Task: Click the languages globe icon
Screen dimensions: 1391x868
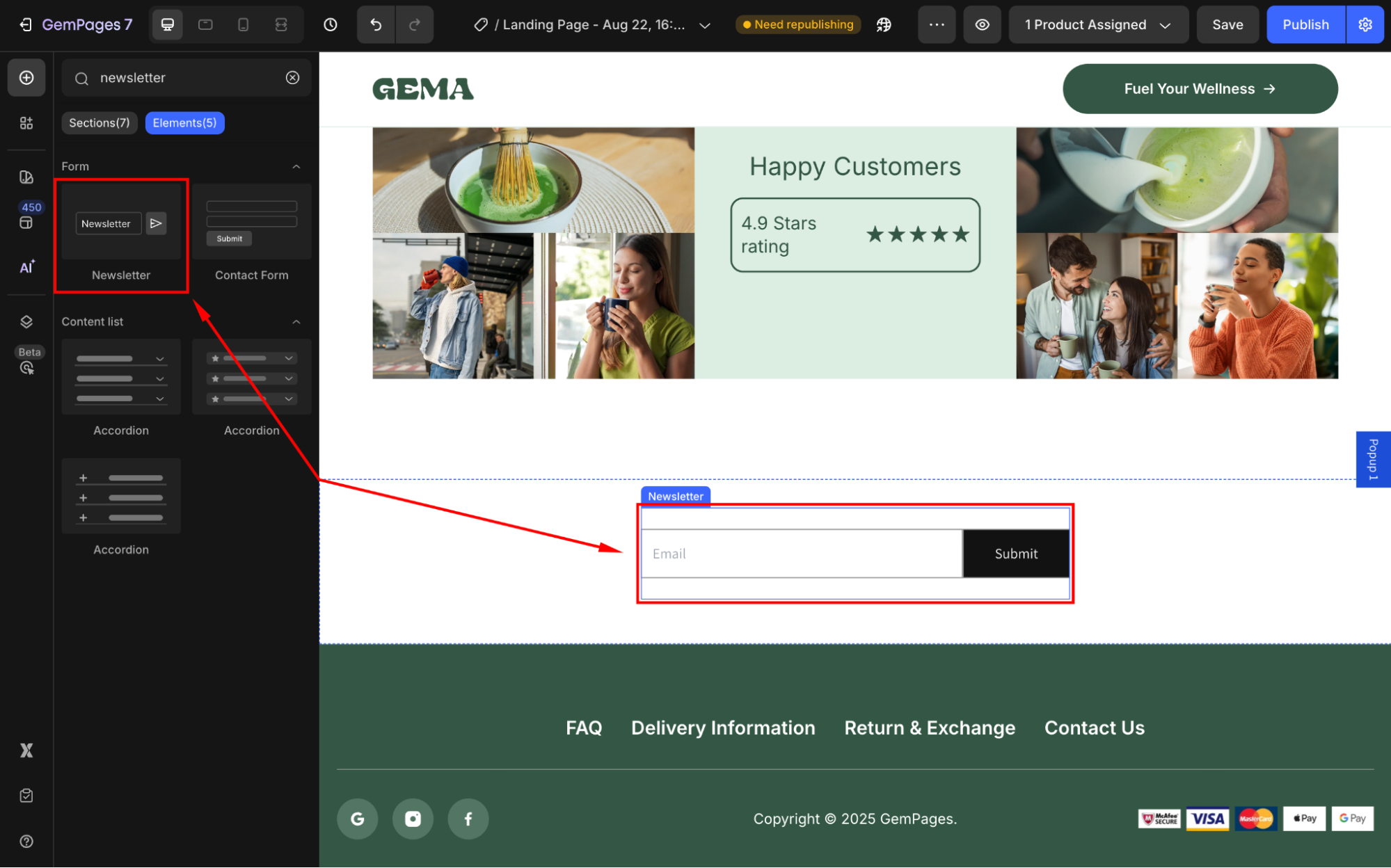Action: [x=884, y=25]
